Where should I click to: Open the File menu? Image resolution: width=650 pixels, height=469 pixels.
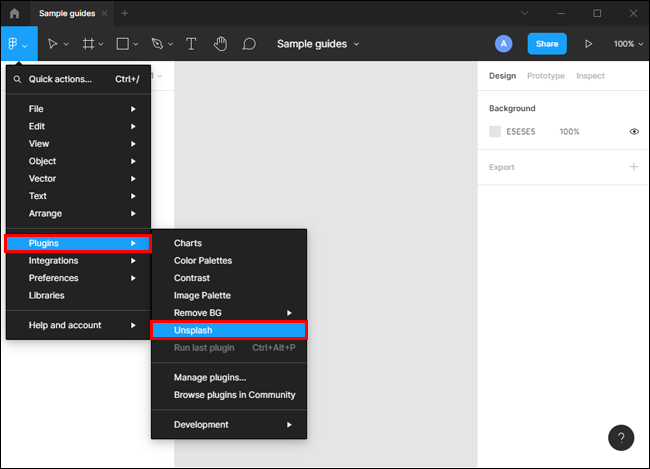(x=78, y=109)
